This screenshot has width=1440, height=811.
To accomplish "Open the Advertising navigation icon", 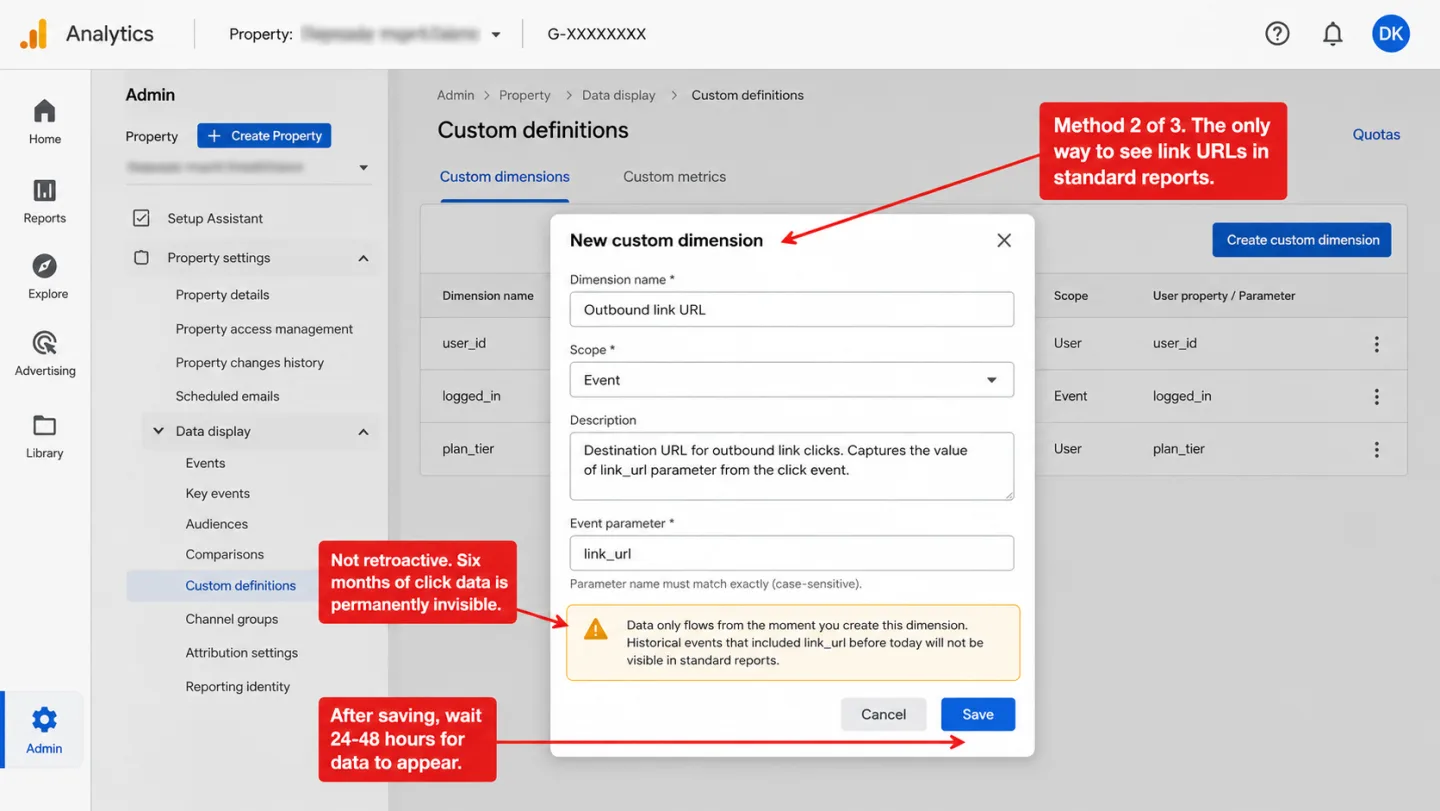I will pyautogui.click(x=44, y=343).
